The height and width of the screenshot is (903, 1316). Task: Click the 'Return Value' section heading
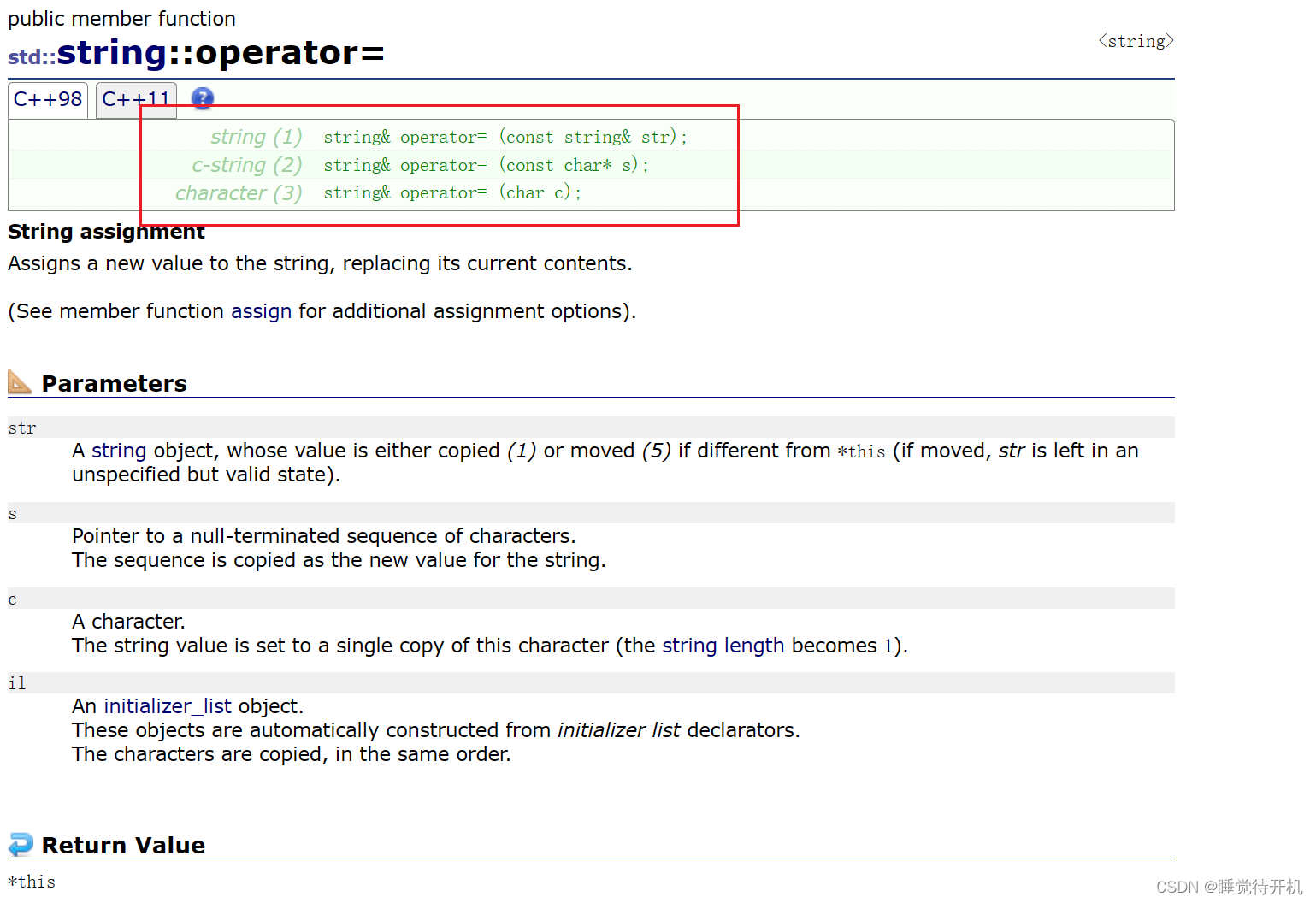point(123,845)
